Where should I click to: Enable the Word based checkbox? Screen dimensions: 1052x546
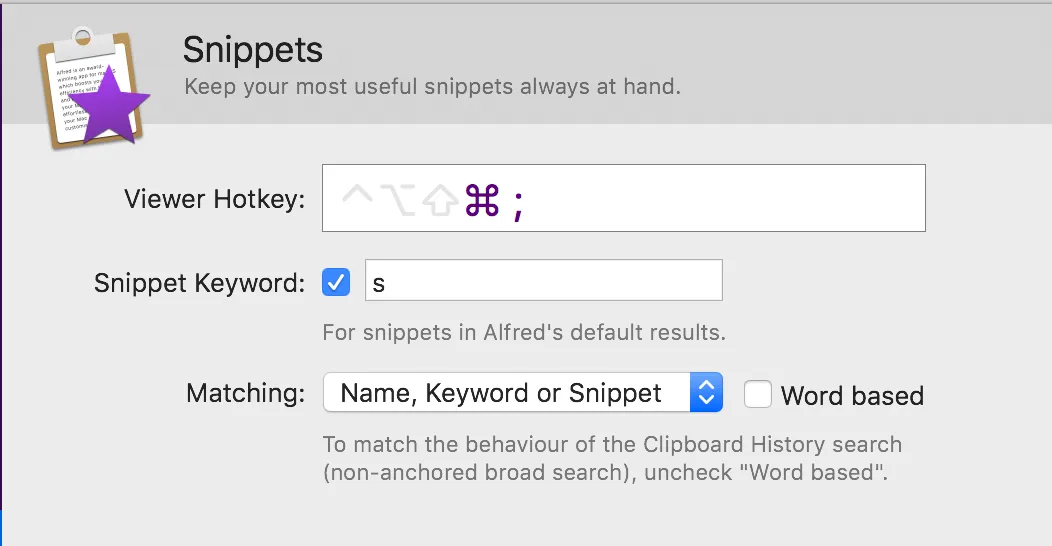click(x=758, y=394)
